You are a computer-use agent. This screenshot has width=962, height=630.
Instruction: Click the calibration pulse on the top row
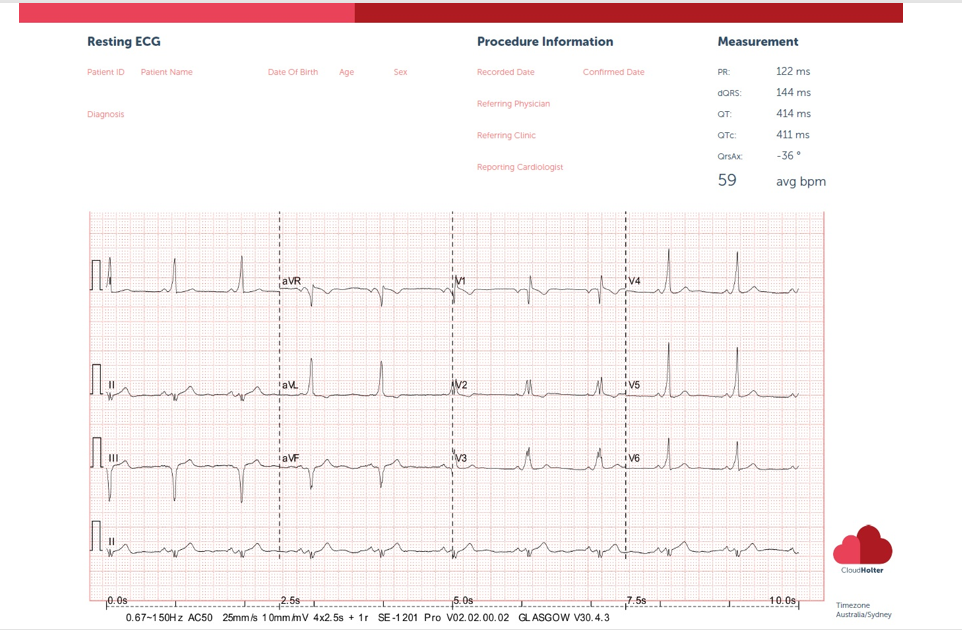[x=97, y=275]
